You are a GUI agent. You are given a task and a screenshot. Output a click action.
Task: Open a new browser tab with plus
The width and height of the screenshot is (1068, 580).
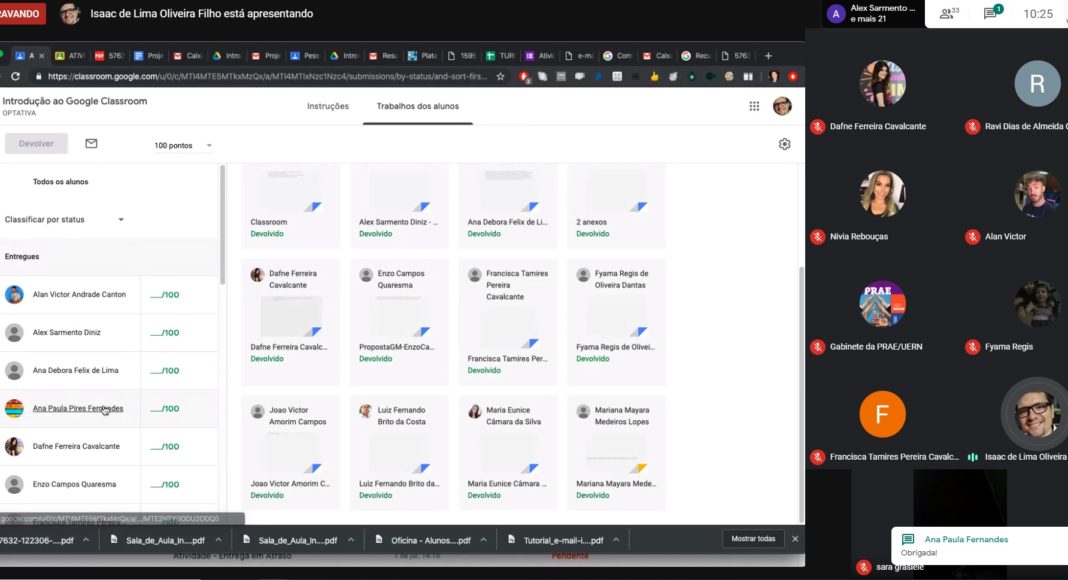coord(768,56)
